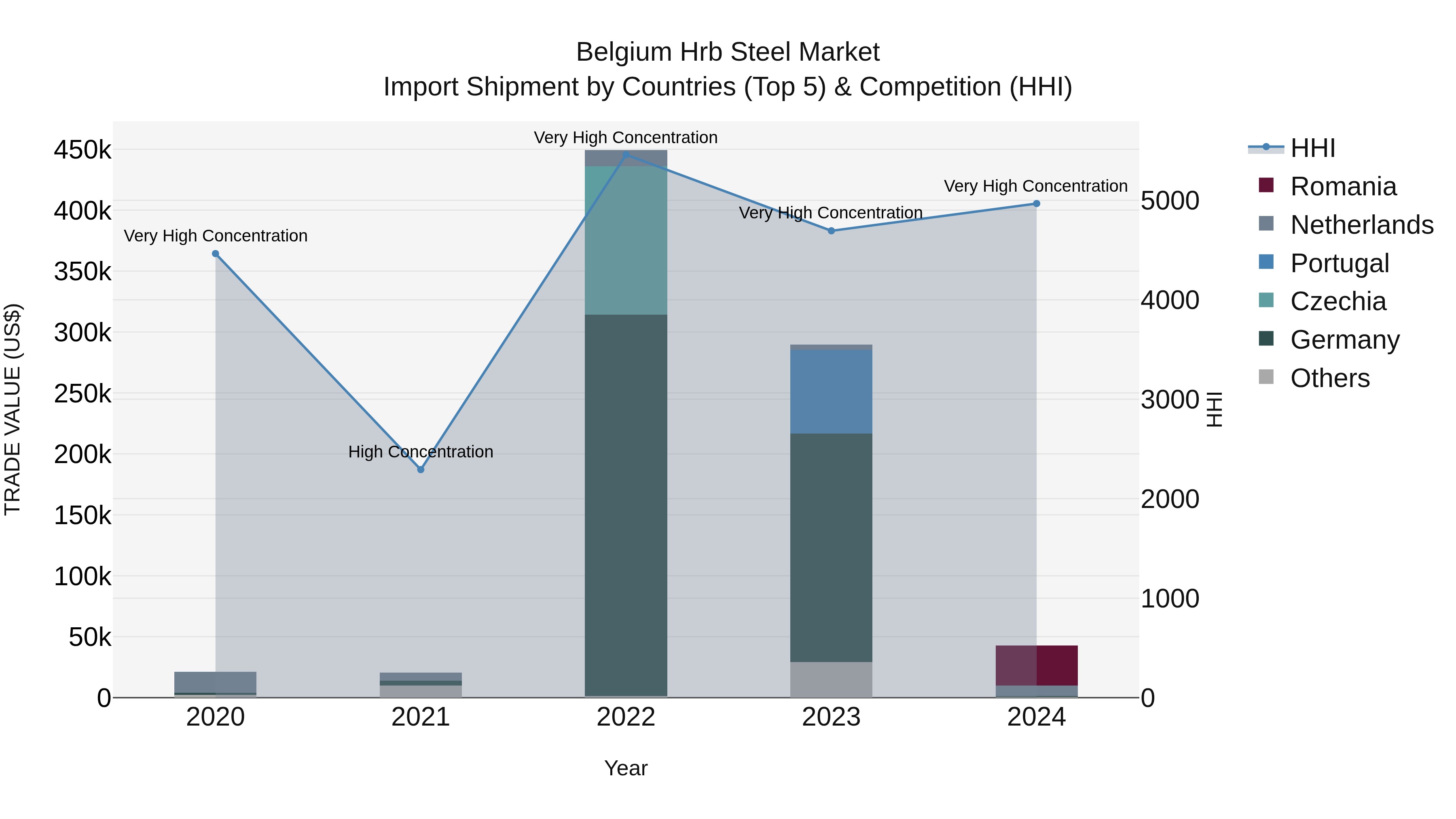Click the Romania dark red legend swatch
This screenshot has height=819, width=1456.
1266,185
